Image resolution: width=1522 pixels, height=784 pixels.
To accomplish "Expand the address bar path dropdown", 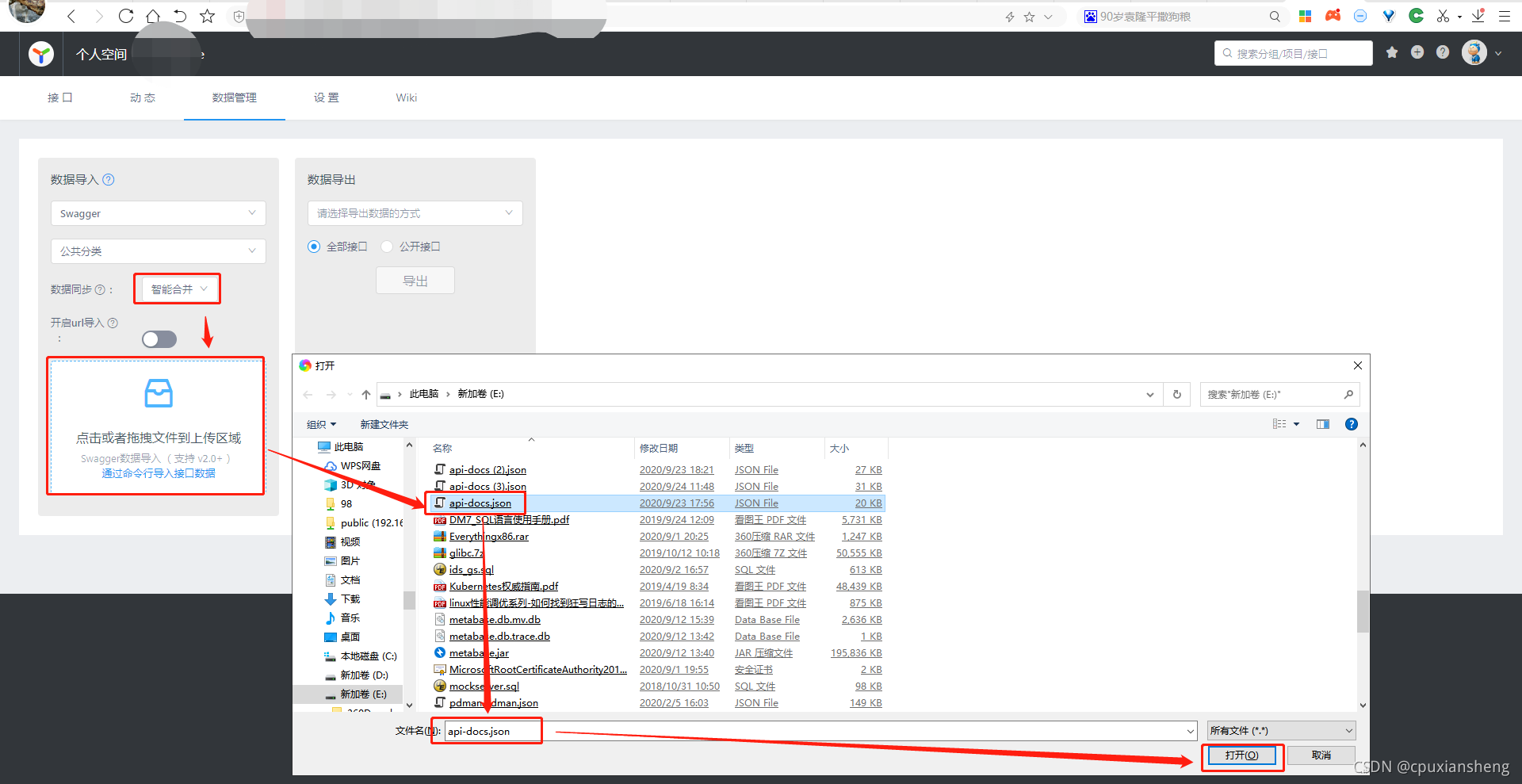I will [x=1150, y=394].
